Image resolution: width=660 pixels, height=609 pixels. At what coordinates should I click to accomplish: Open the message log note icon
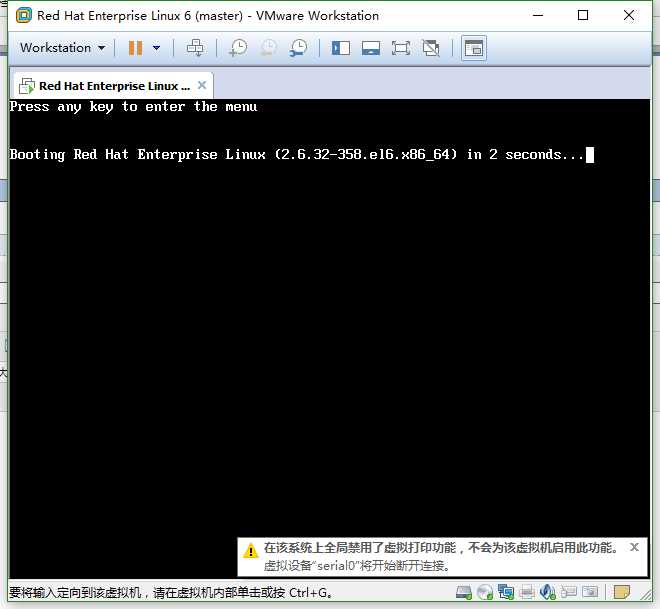[x=622, y=592]
